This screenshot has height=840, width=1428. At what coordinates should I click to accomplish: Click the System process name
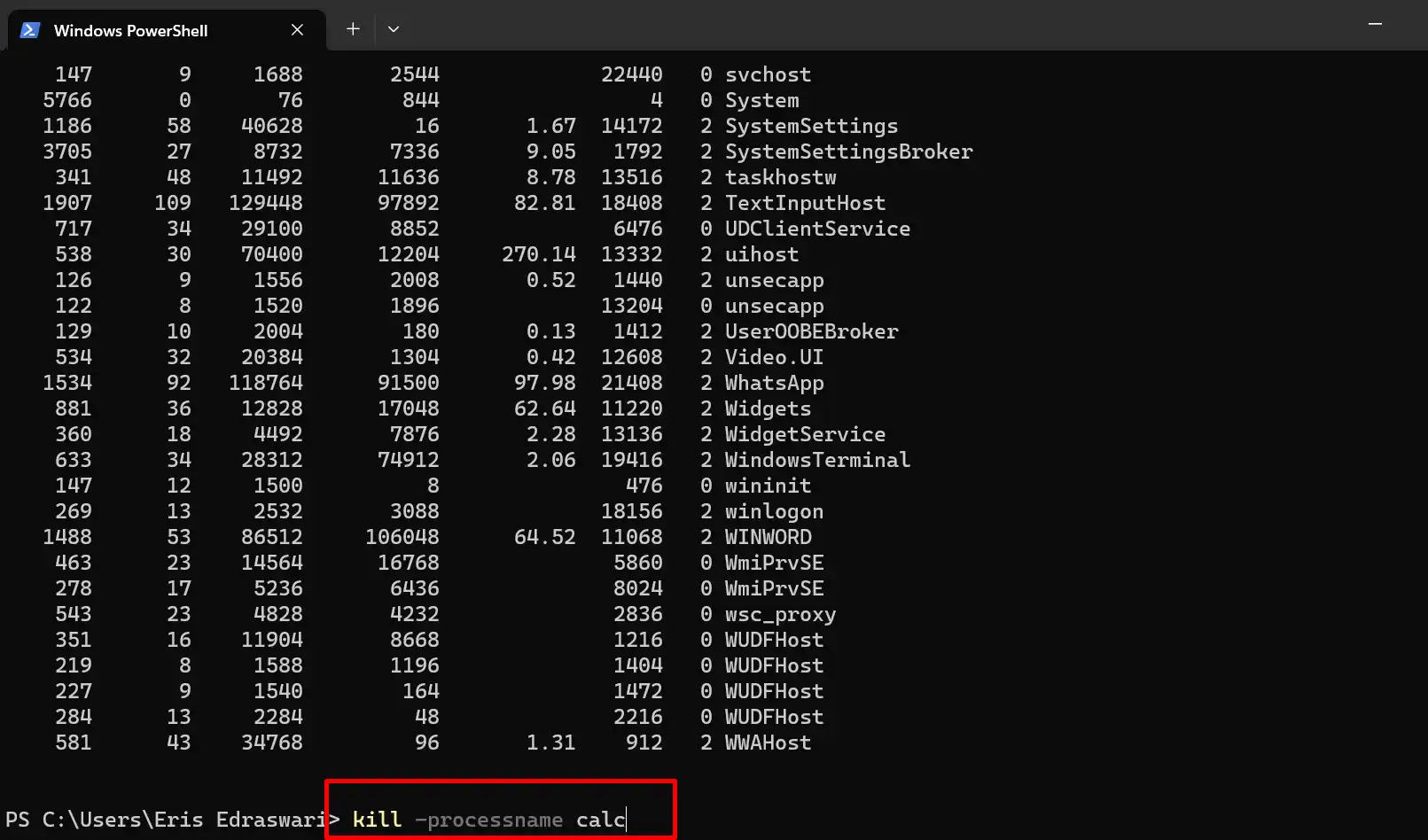761,100
